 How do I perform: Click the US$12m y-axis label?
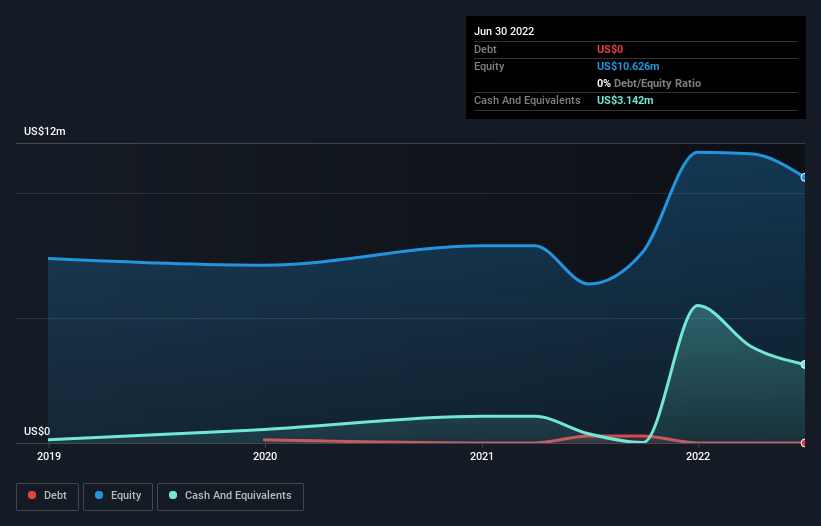pyautogui.click(x=45, y=131)
